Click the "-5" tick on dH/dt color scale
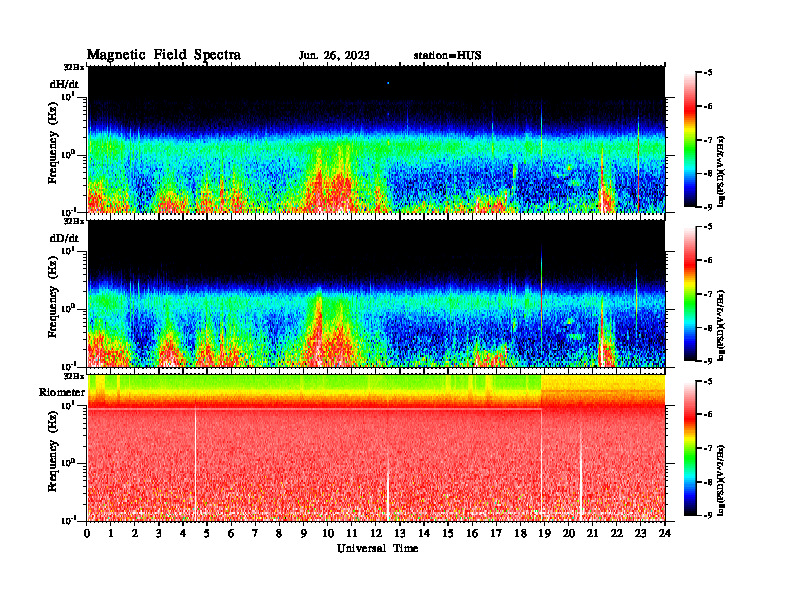This screenshot has height=612, width=792. coord(708,73)
